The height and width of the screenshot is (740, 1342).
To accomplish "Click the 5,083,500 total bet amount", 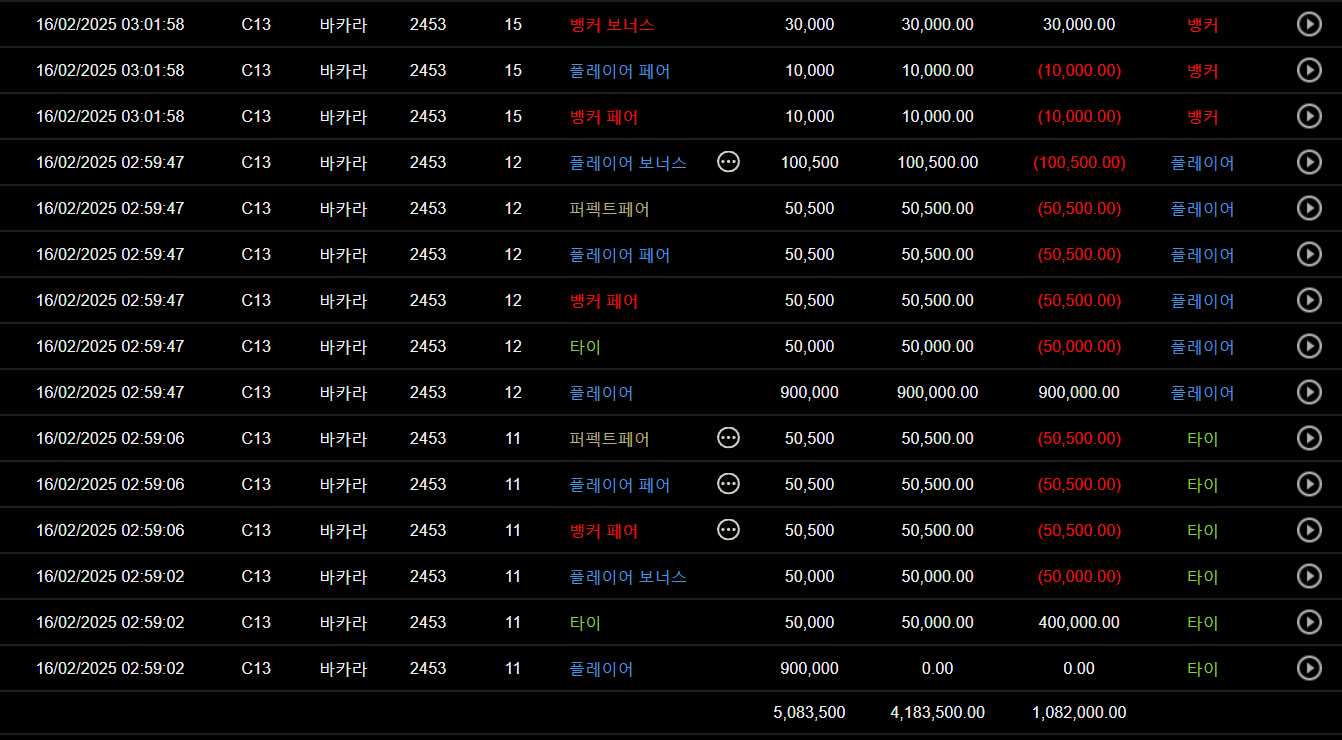I will [809, 713].
